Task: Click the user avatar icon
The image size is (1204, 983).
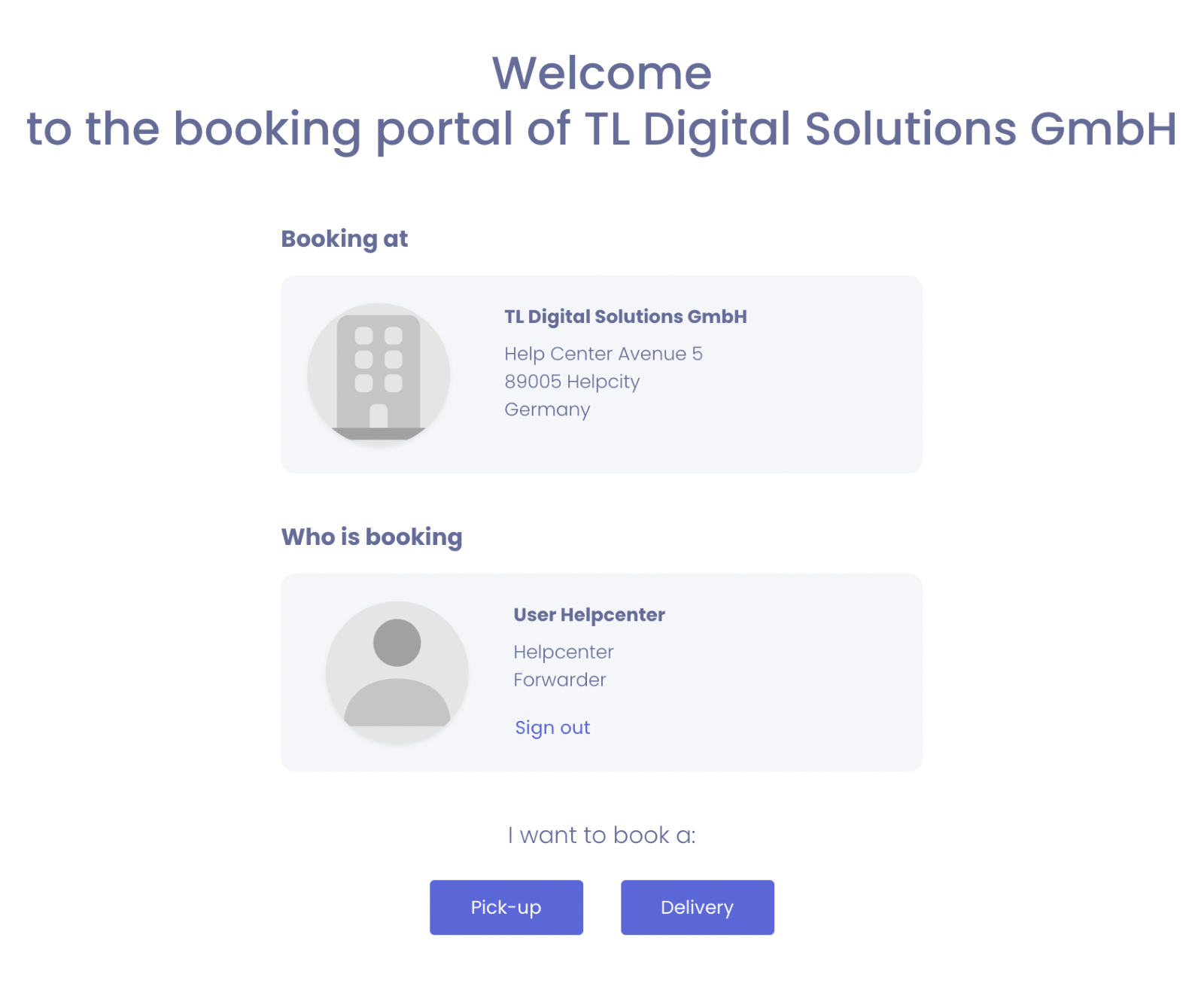Action: (x=397, y=671)
